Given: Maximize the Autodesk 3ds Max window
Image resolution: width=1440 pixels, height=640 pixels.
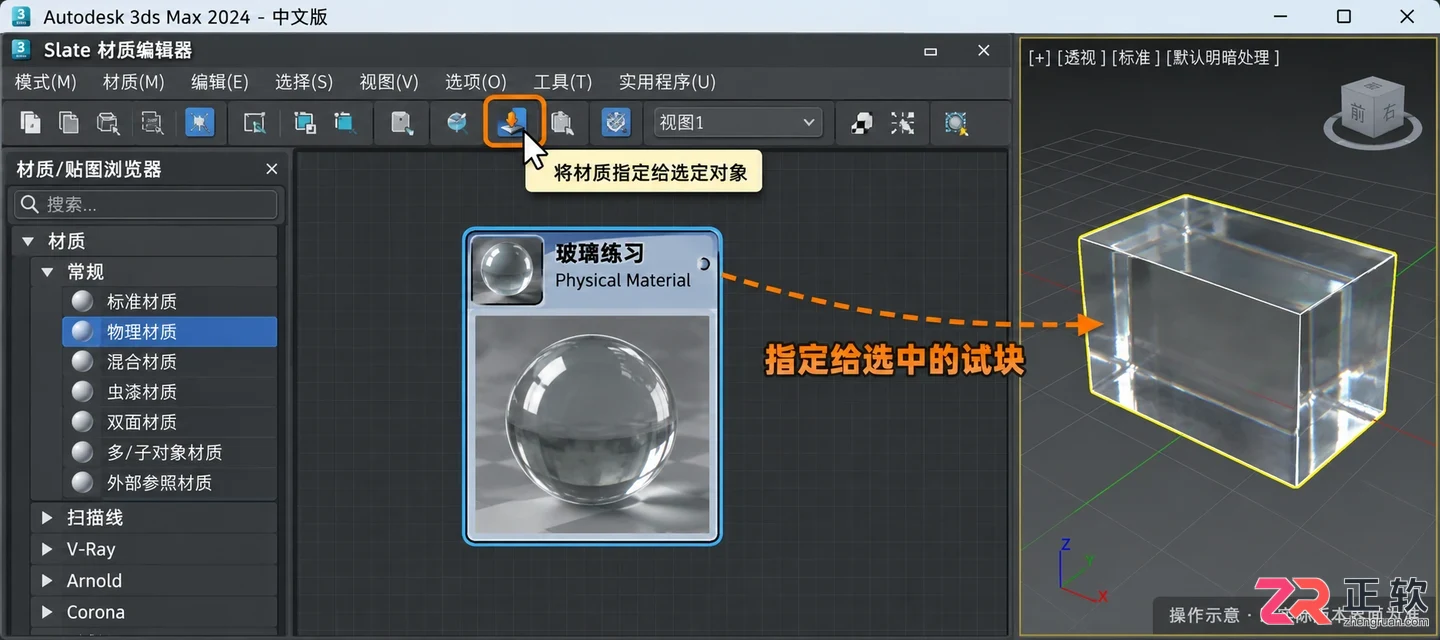Looking at the screenshot, I should (1344, 16).
